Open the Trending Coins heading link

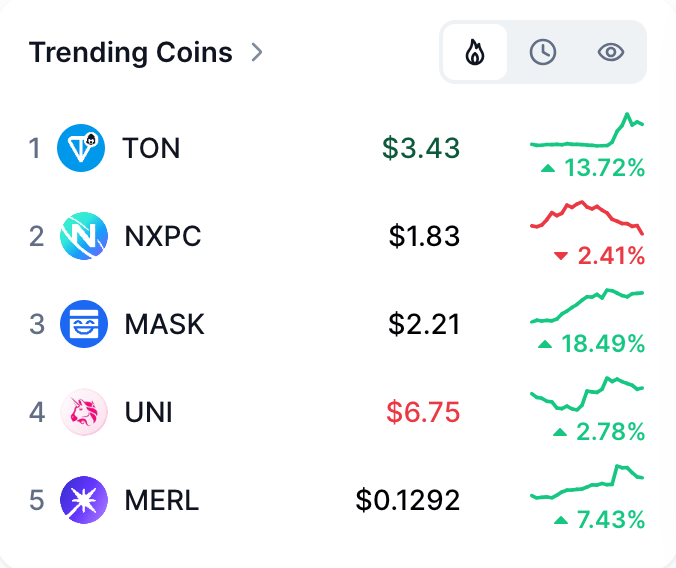coord(131,52)
